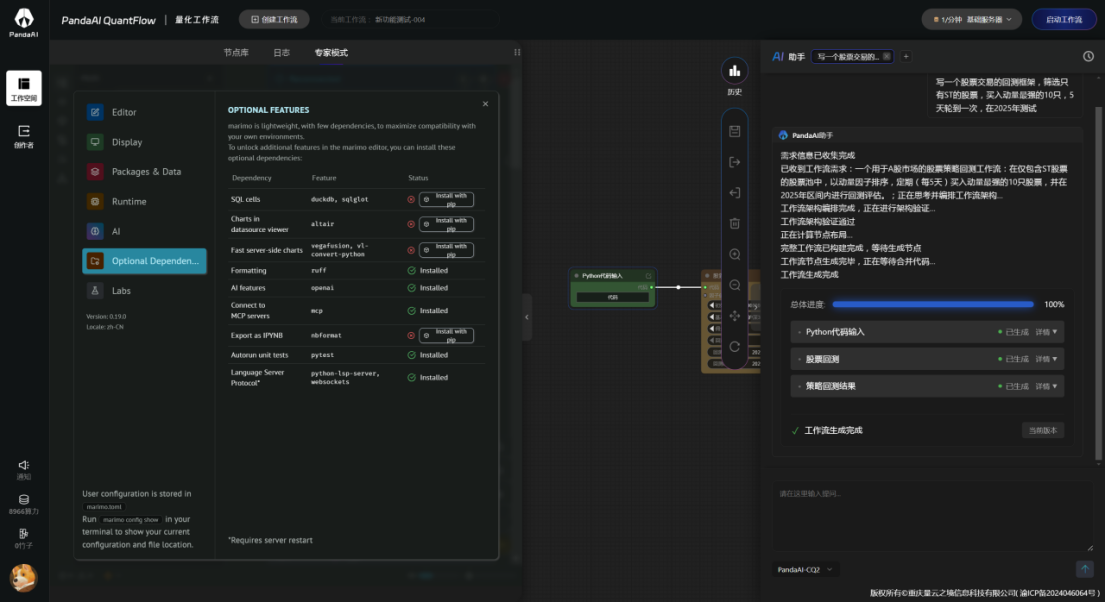The height and width of the screenshot is (603, 1105).
Task: Click the send arrow button in chat
Action: 1084,568
